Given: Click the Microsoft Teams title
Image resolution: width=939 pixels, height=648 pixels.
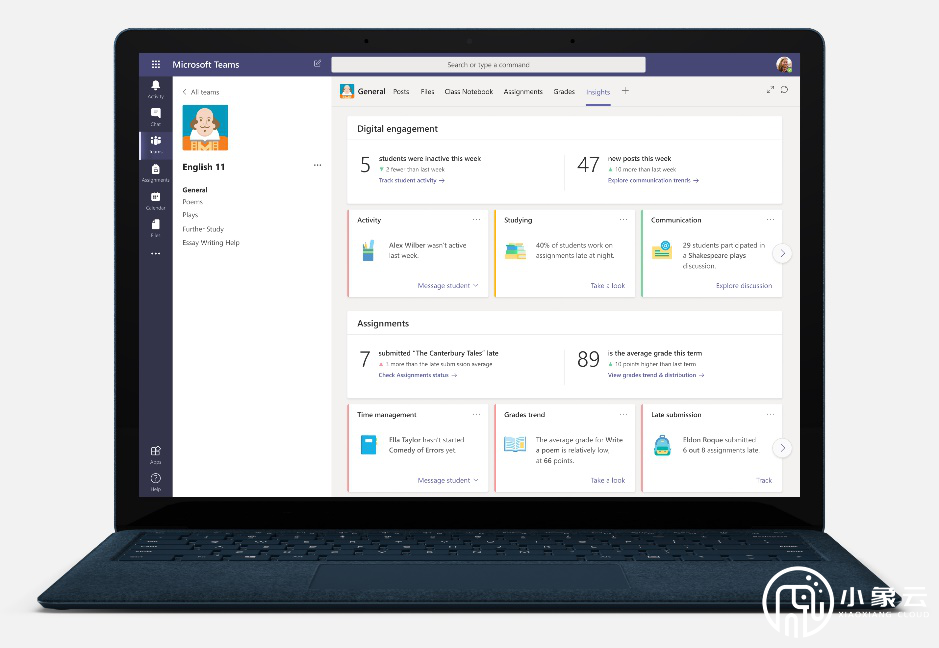Looking at the screenshot, I should tap(205, 65).
